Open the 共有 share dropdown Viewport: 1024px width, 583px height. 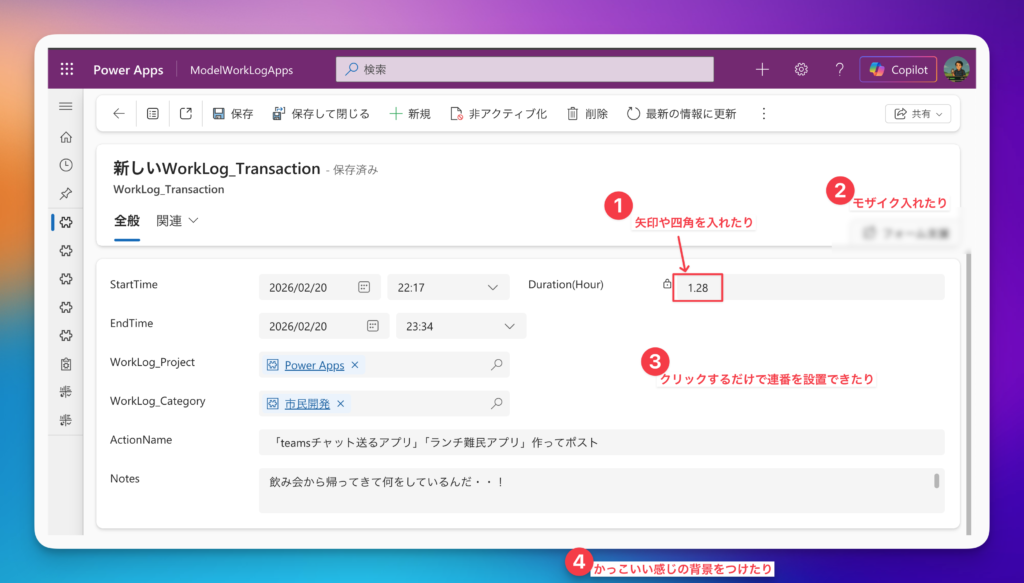[917, 114]
